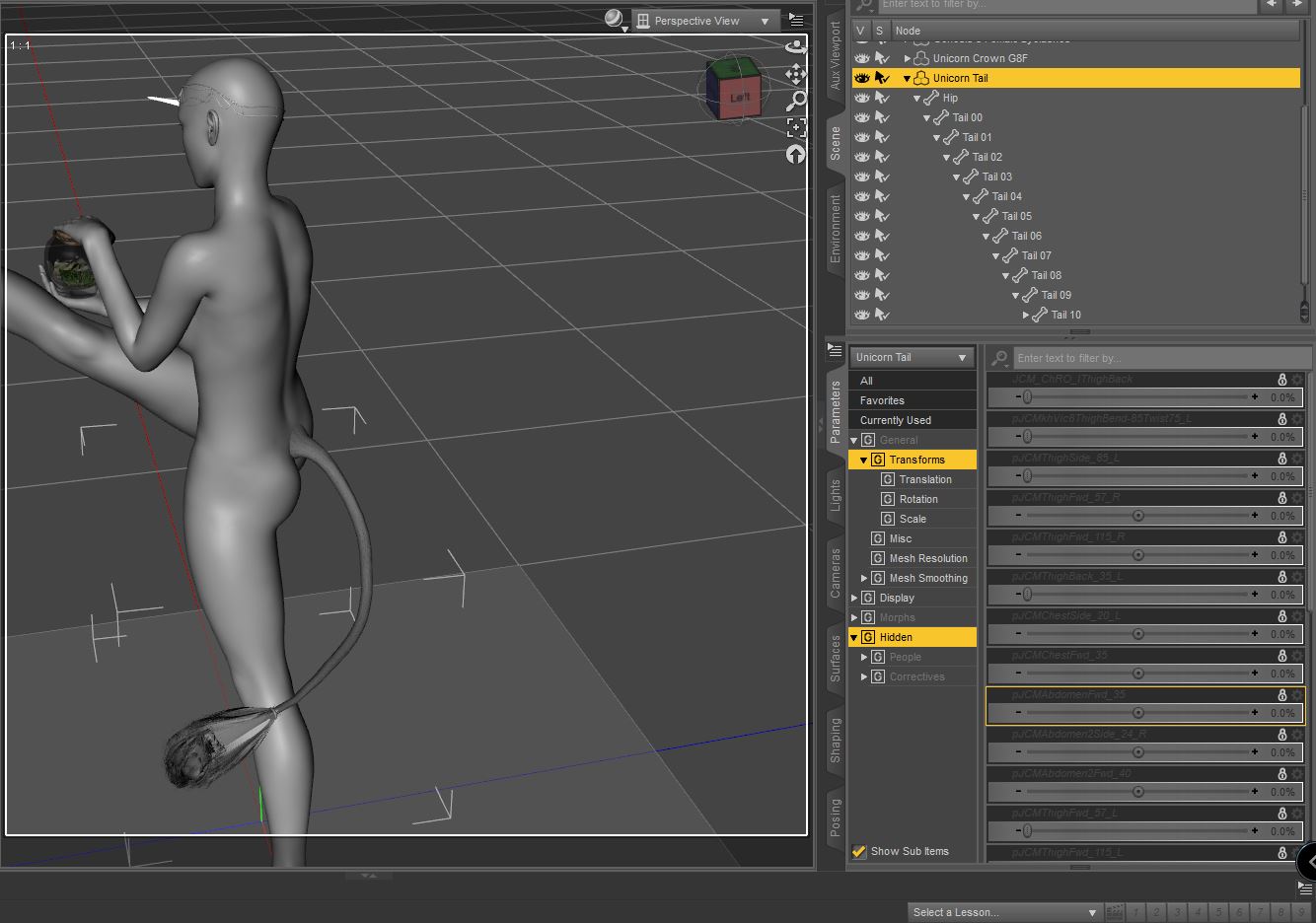Switch to the Surfaces pane tab
The height and width of the screenshot is (923, 1316).
836,658
